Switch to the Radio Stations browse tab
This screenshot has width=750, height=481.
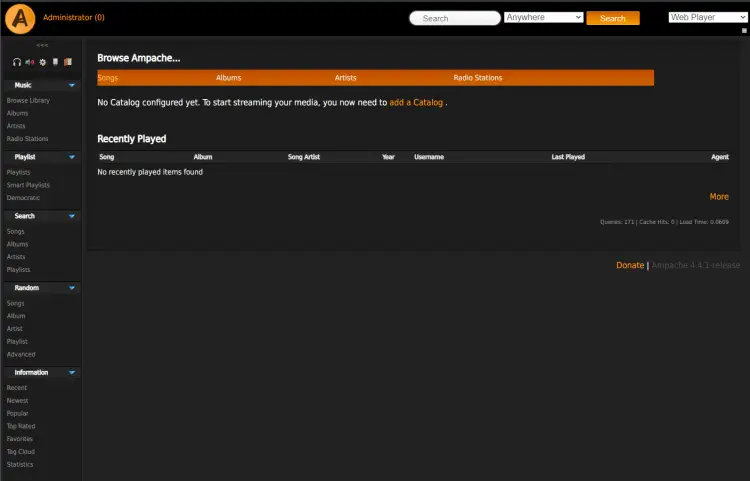[478, 78]
